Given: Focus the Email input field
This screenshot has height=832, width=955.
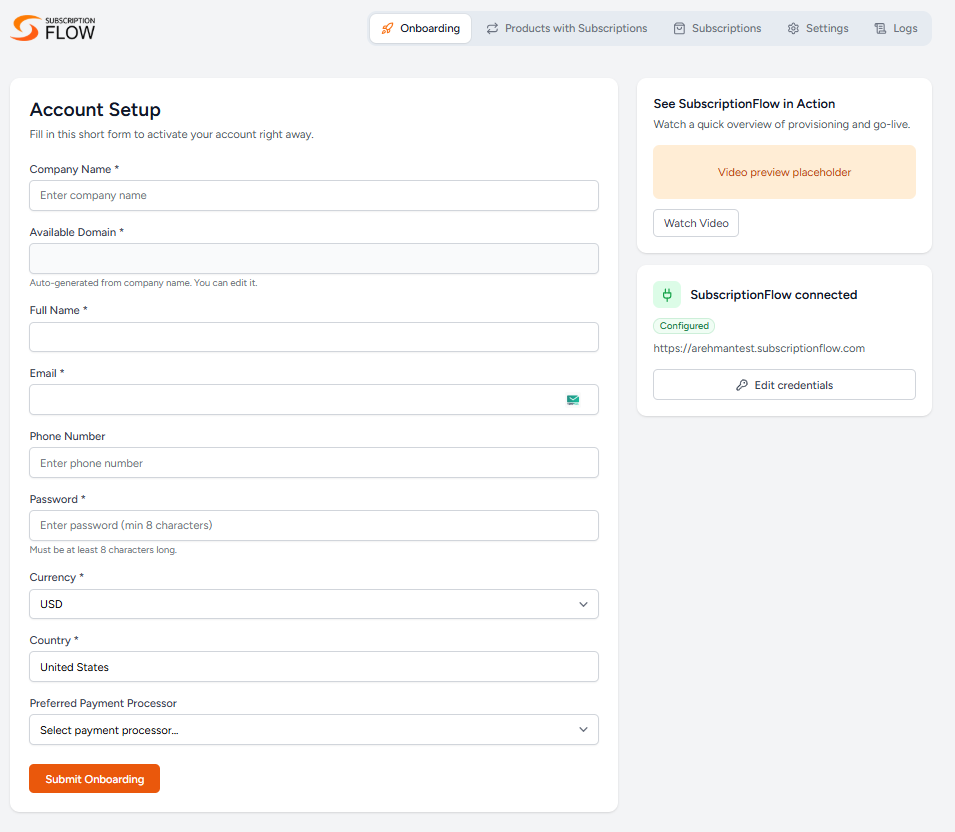Looking at the screenshot, I should pyautogui.click(x=314, y=400).
